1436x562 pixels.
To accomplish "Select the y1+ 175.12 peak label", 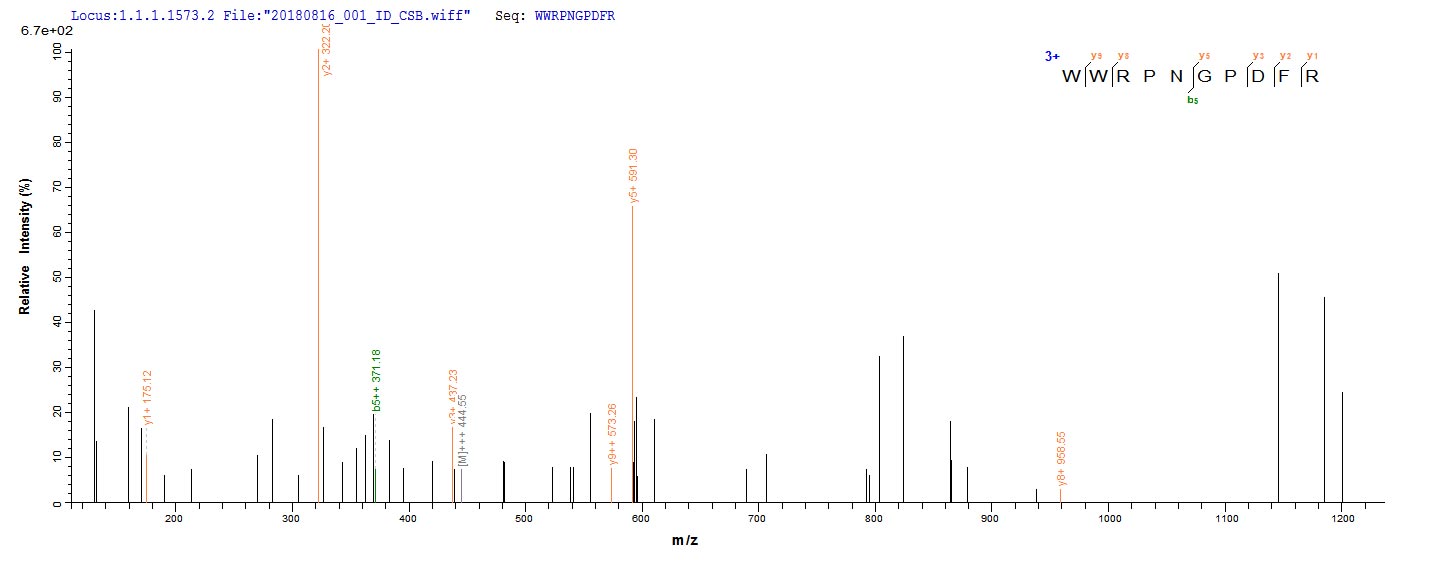I will [148, 398].
